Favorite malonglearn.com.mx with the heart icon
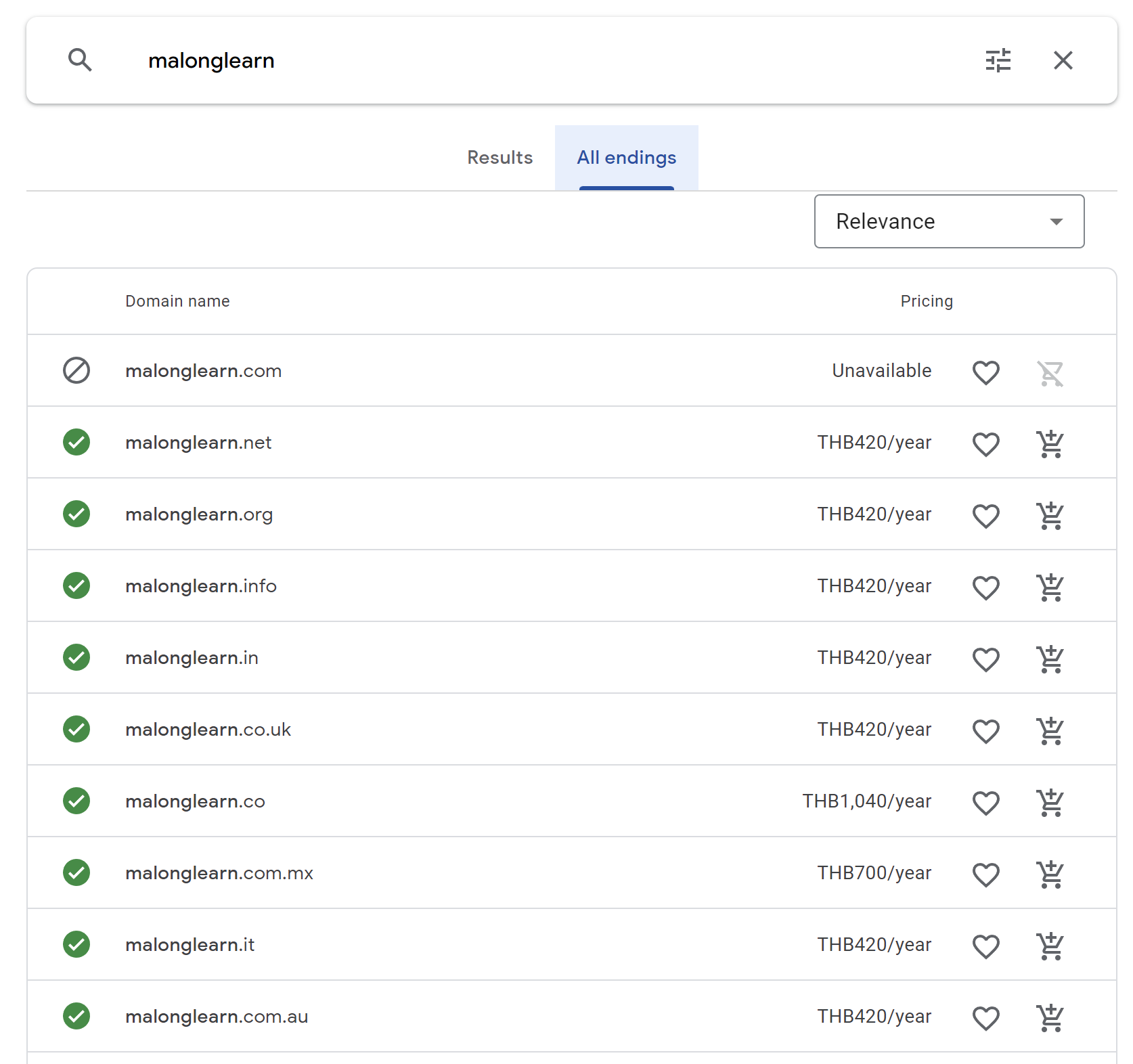Viewport: 1133px width, 1064px height. pyautogui.click(x=985, y=874)
